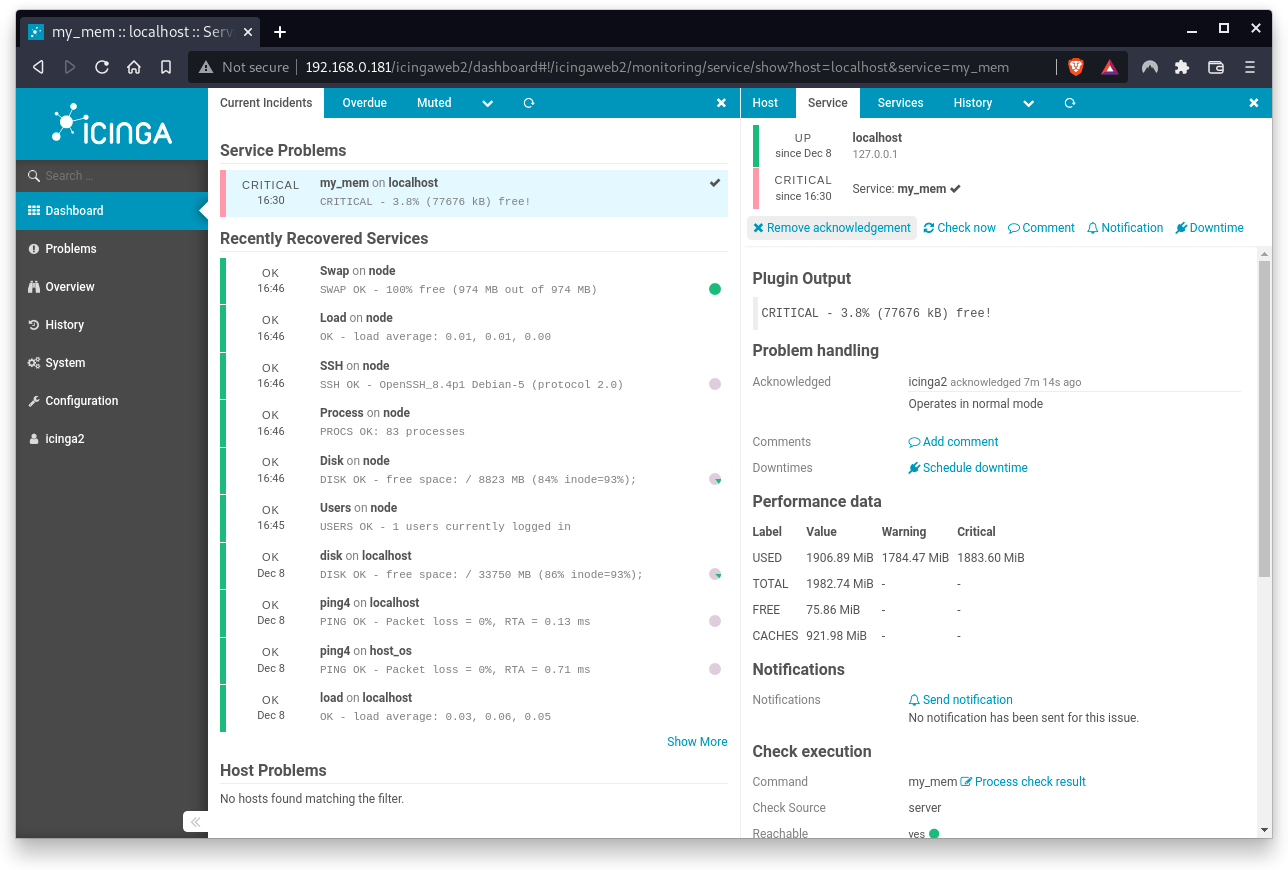Switch to the Service tab
The width and height of the screenshot is (1288, 870).
pos(826,102)
